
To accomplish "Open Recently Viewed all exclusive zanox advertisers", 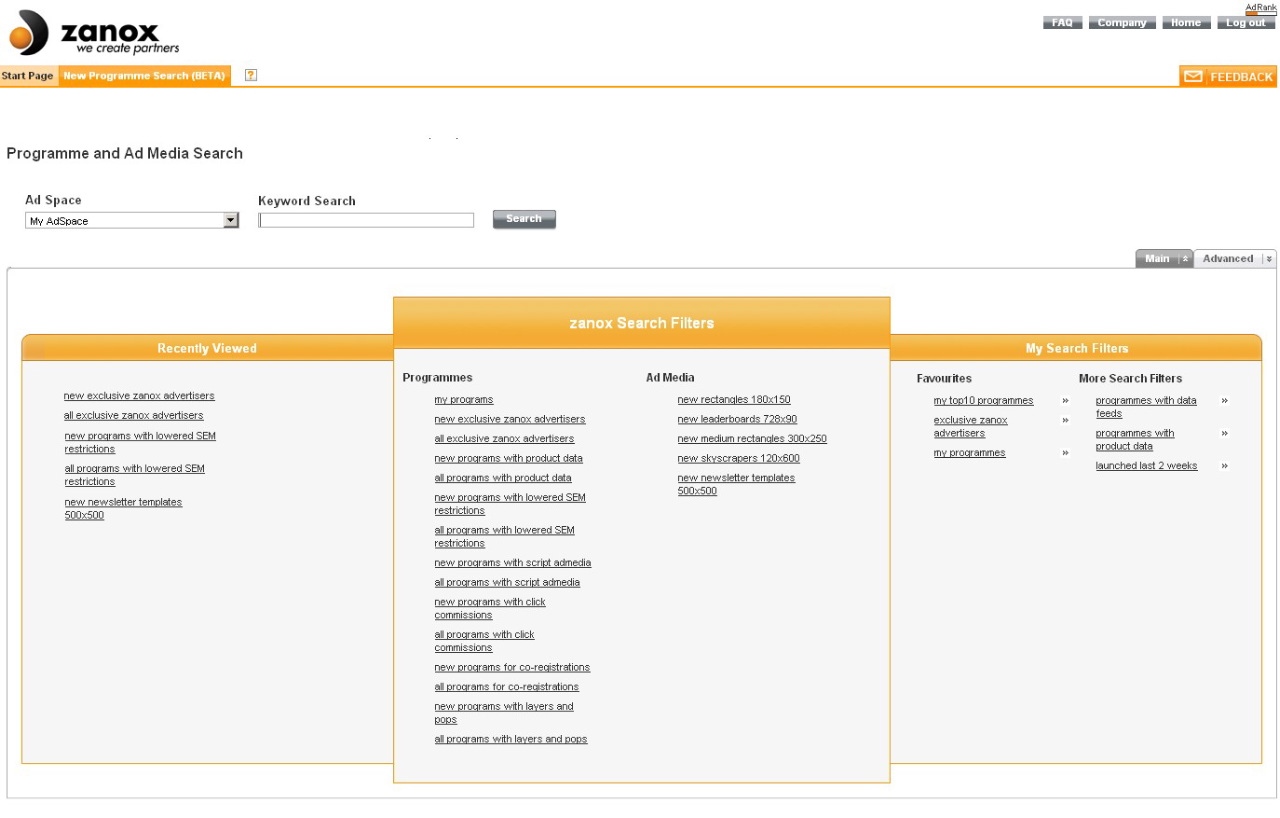I will [133, 416].
